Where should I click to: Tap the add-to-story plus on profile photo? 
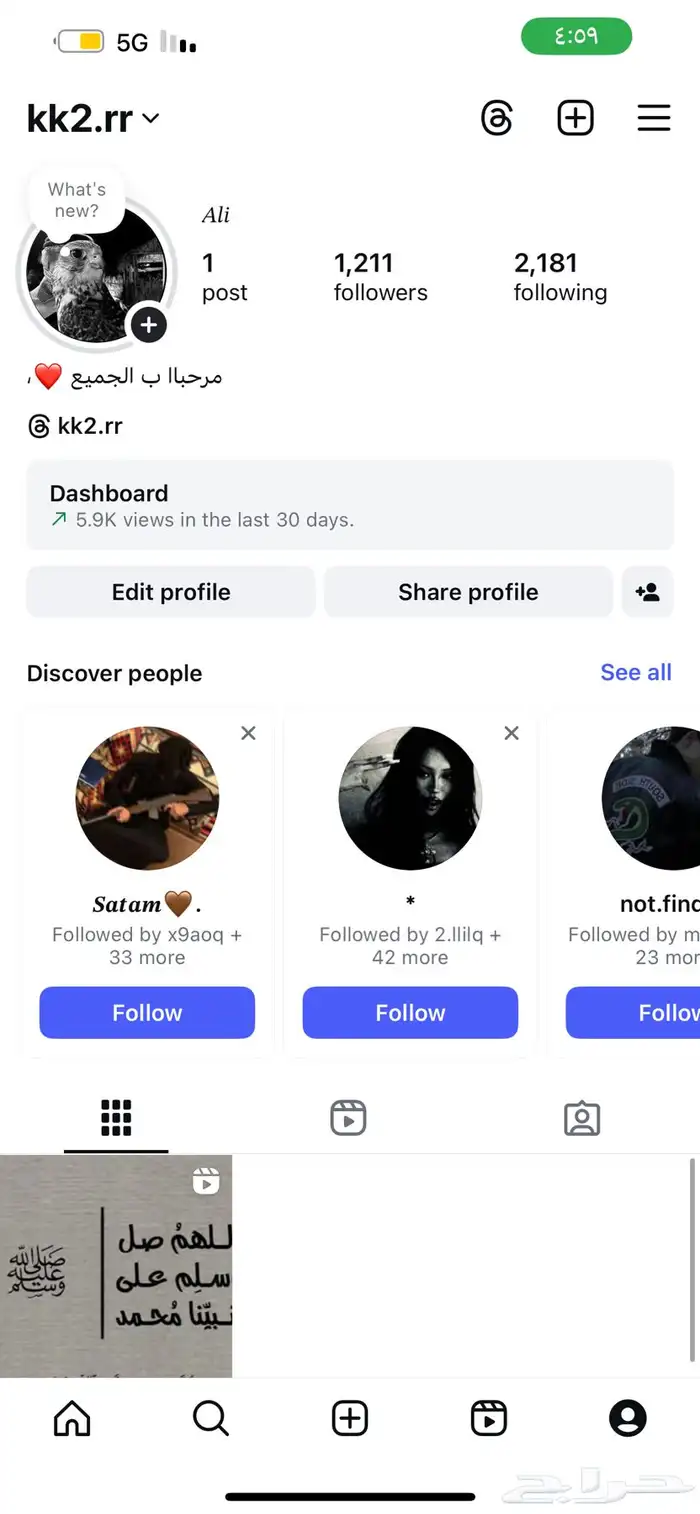click(148, 324)
